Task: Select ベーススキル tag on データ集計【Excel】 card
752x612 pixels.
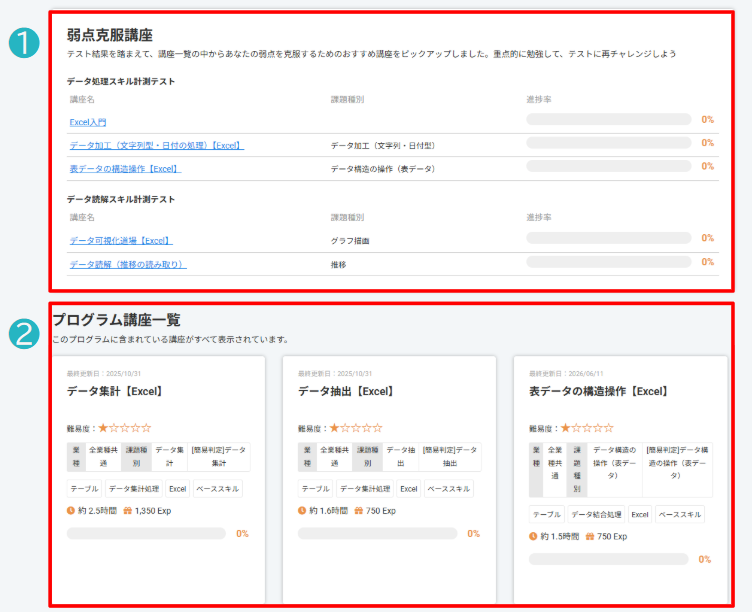Action: pos(218,489)
